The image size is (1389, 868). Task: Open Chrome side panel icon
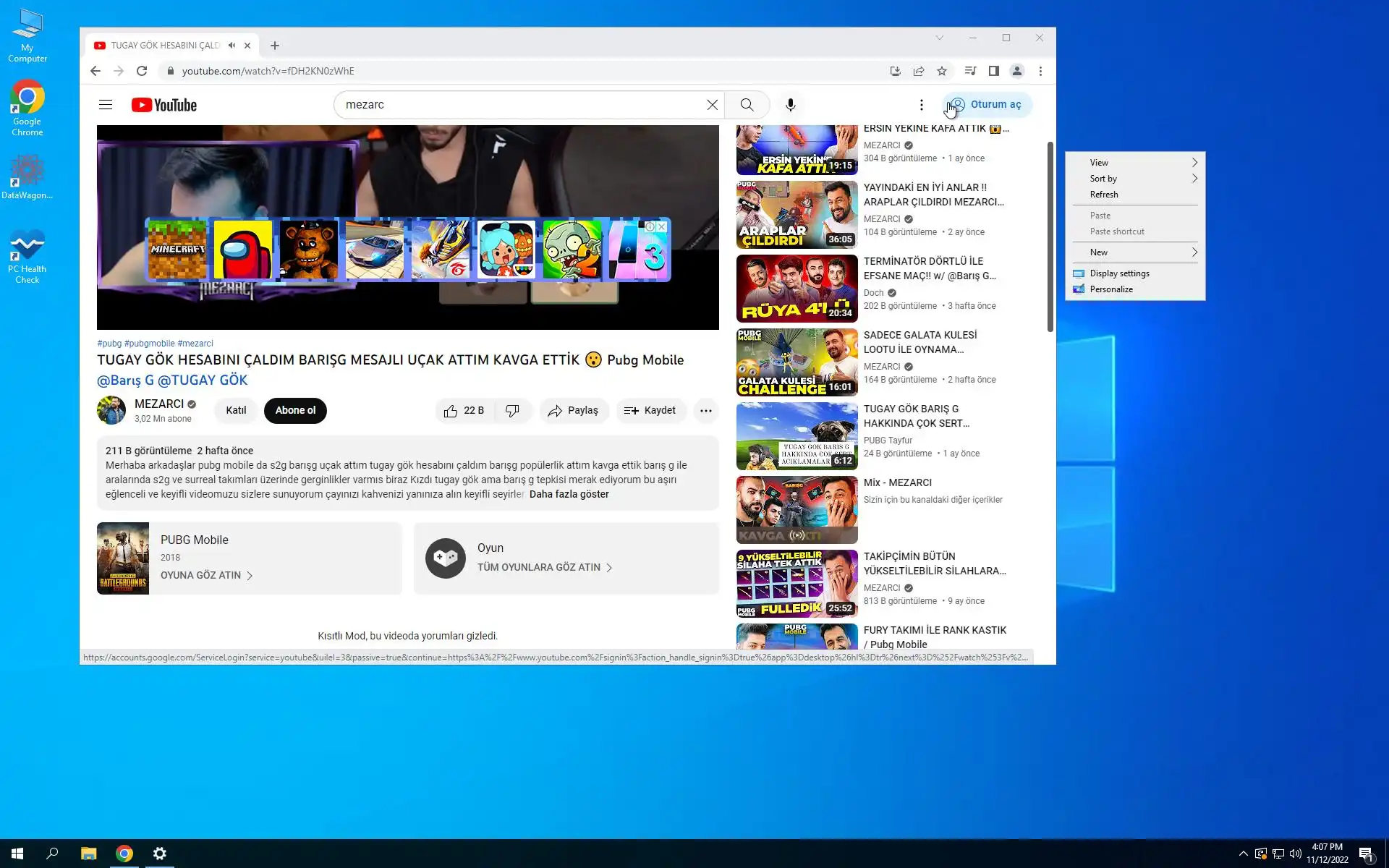(x=993, y=71)
